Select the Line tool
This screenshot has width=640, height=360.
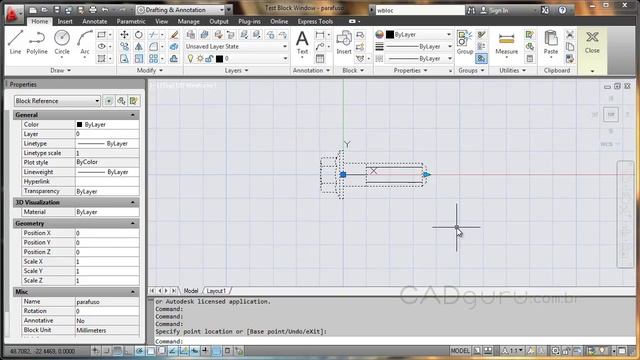tap(15, 42)
